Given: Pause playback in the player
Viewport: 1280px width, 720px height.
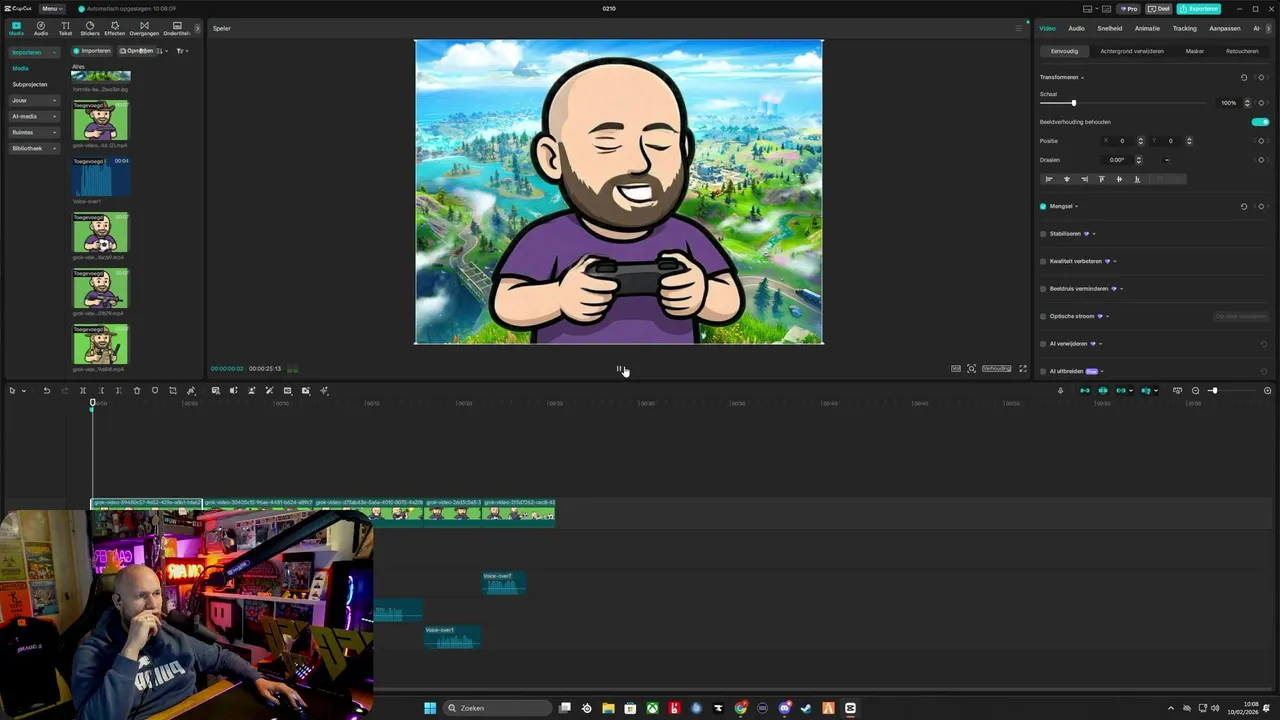Looking at the screenshot, I should click(620, 369).
